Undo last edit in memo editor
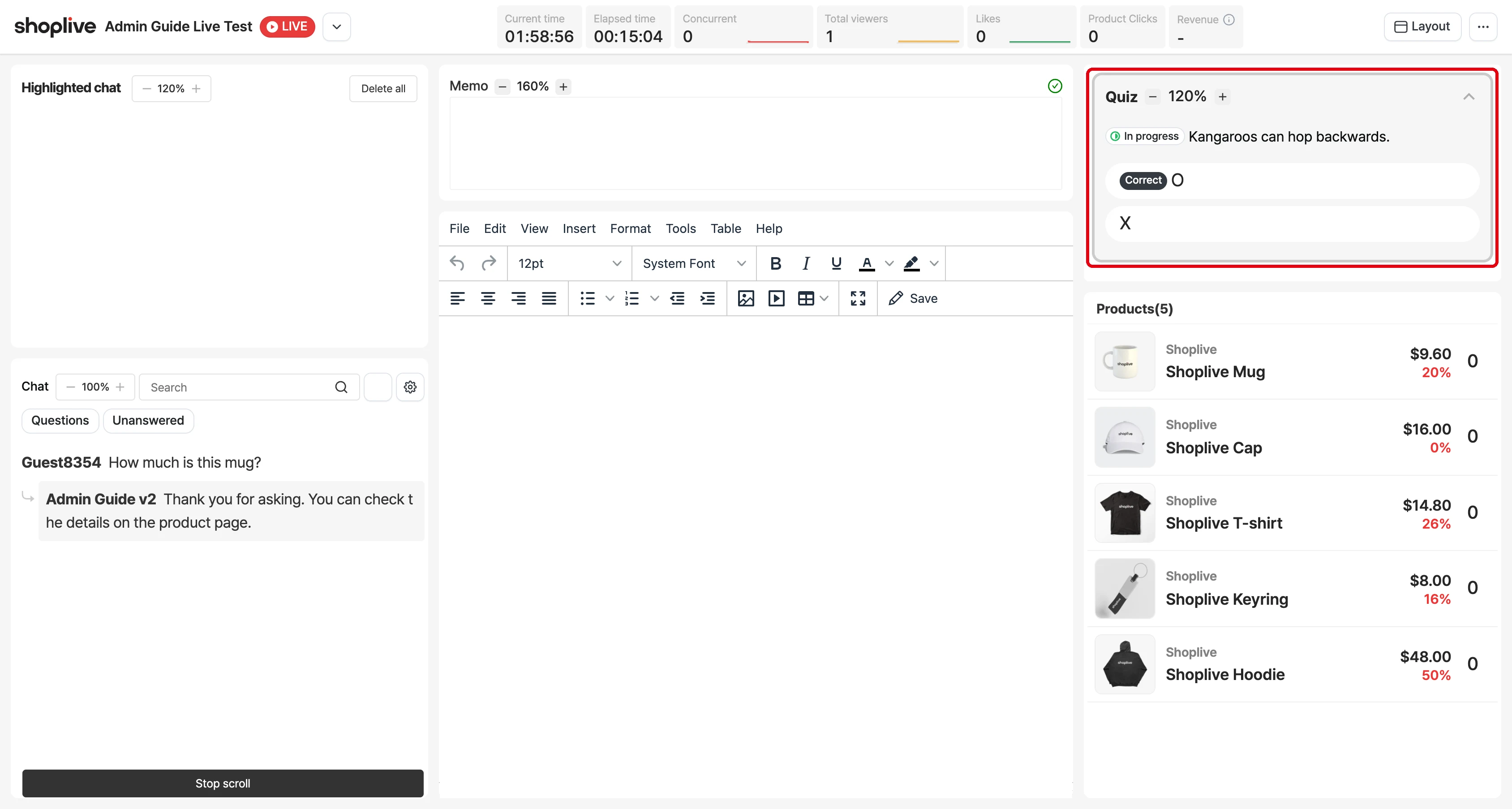This screenshot has width=1512, height=809. (x=457, y=263)
